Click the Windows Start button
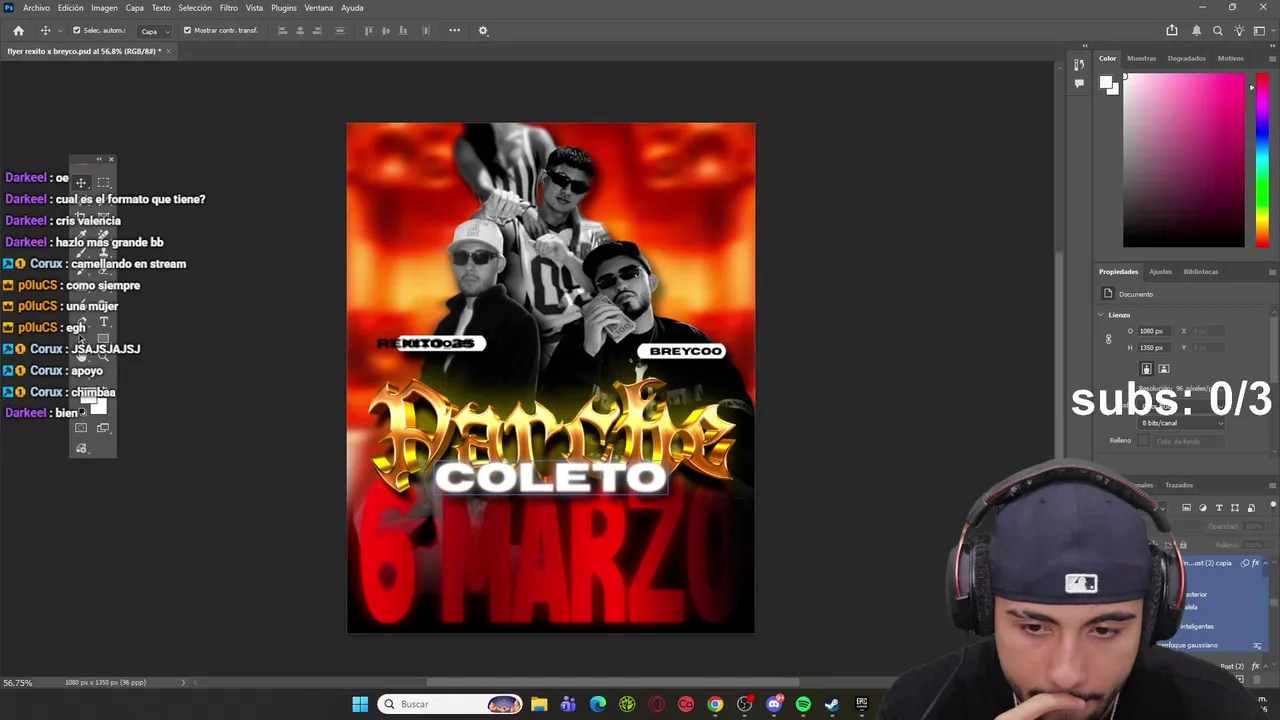Image resolution: width=1280 pixels, height=720 pixels. click(360, 704)
